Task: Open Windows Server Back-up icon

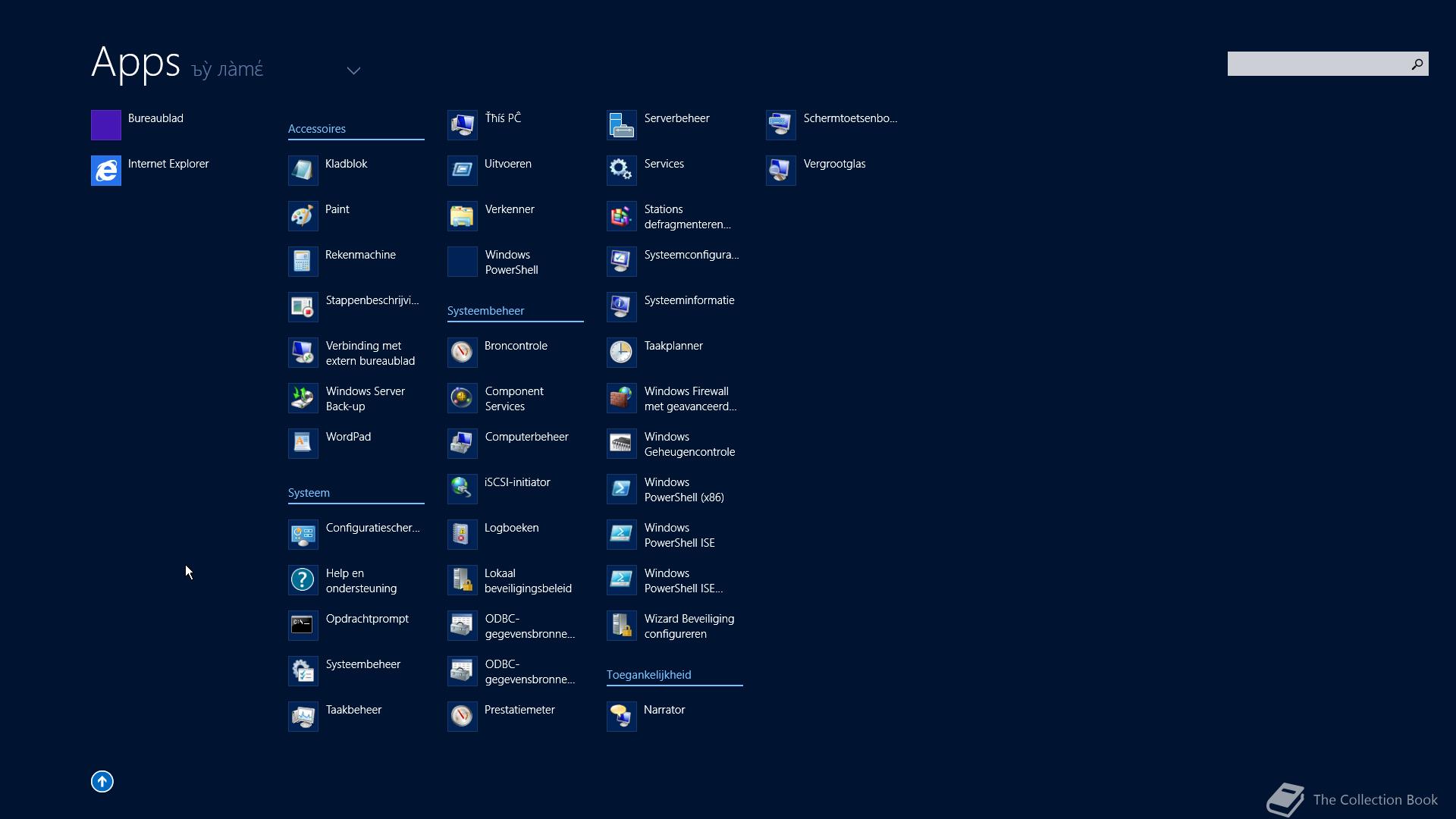Action: pos(303,398)
